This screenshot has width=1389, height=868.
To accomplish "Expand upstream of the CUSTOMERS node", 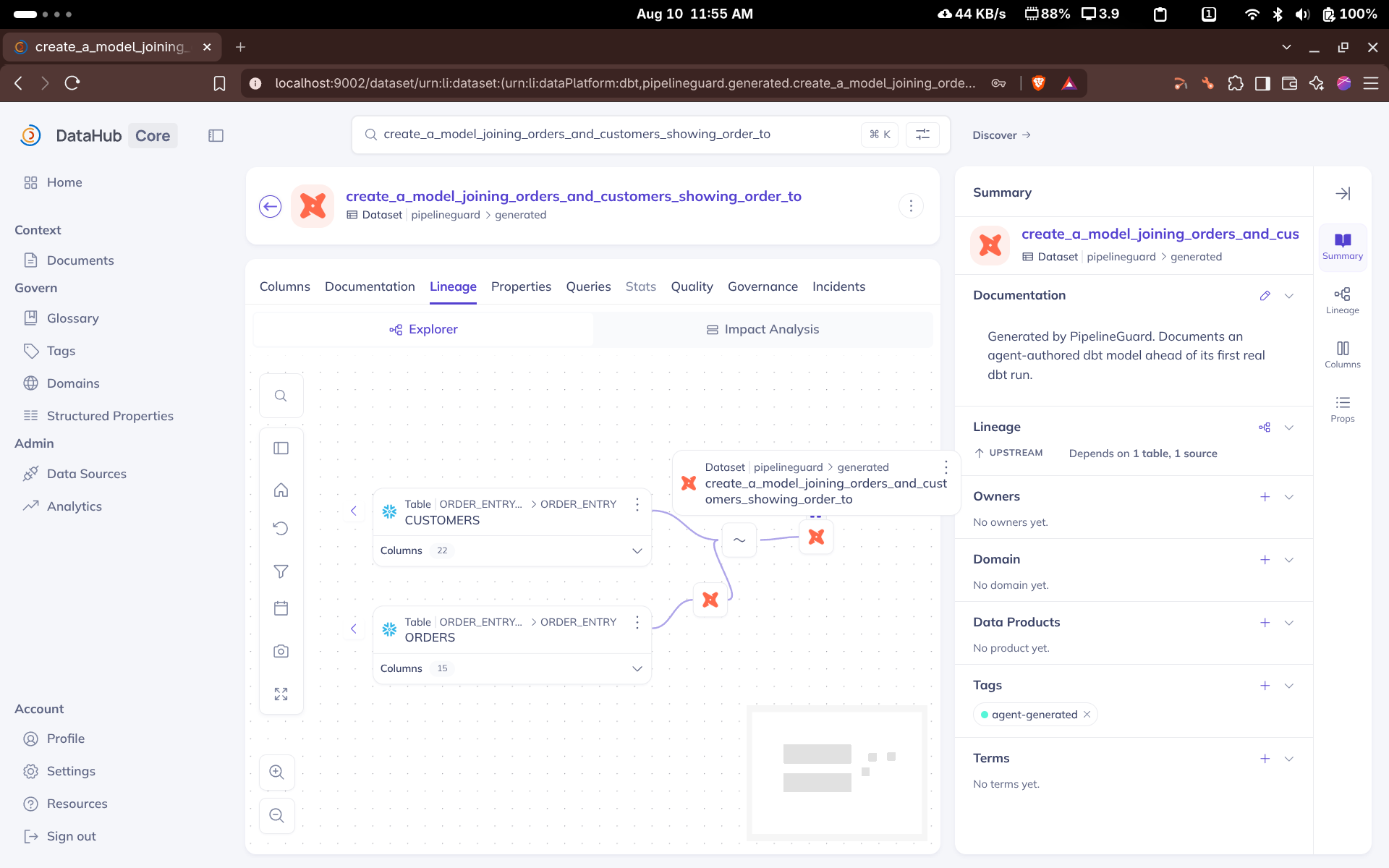I will tap(353, 511).
